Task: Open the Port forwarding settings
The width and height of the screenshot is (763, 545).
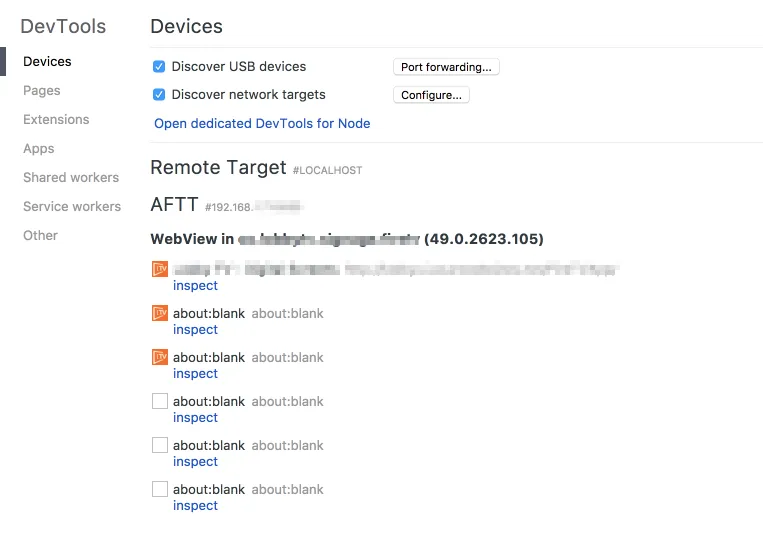Action: (x=445, y=67)
